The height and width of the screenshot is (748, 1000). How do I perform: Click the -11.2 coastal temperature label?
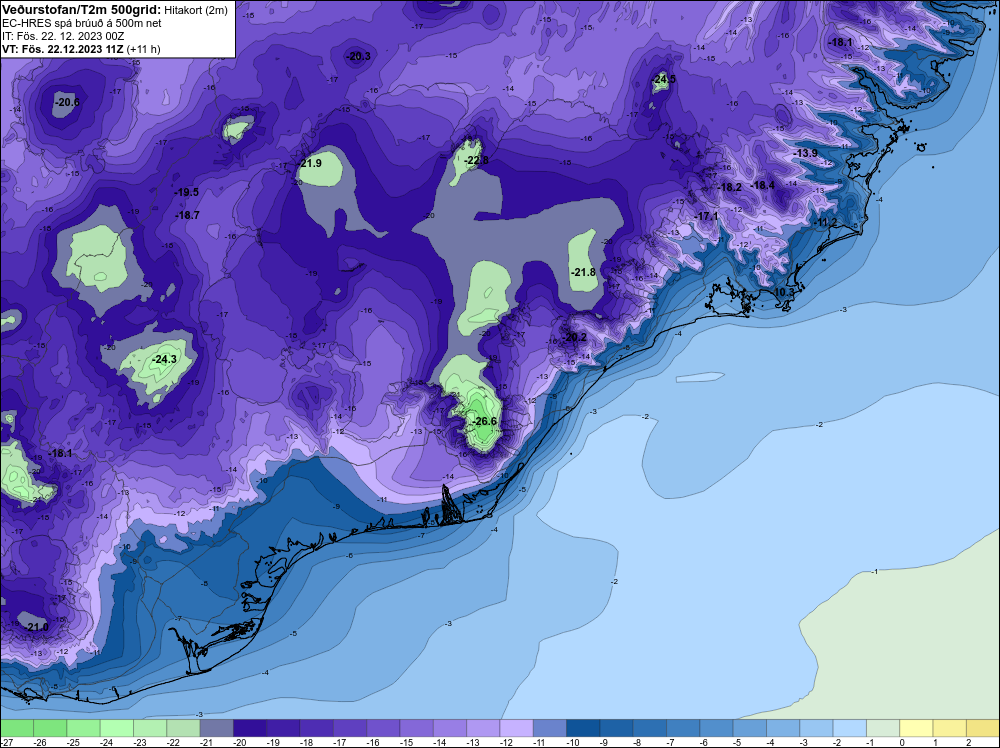(x=825, y=222)
